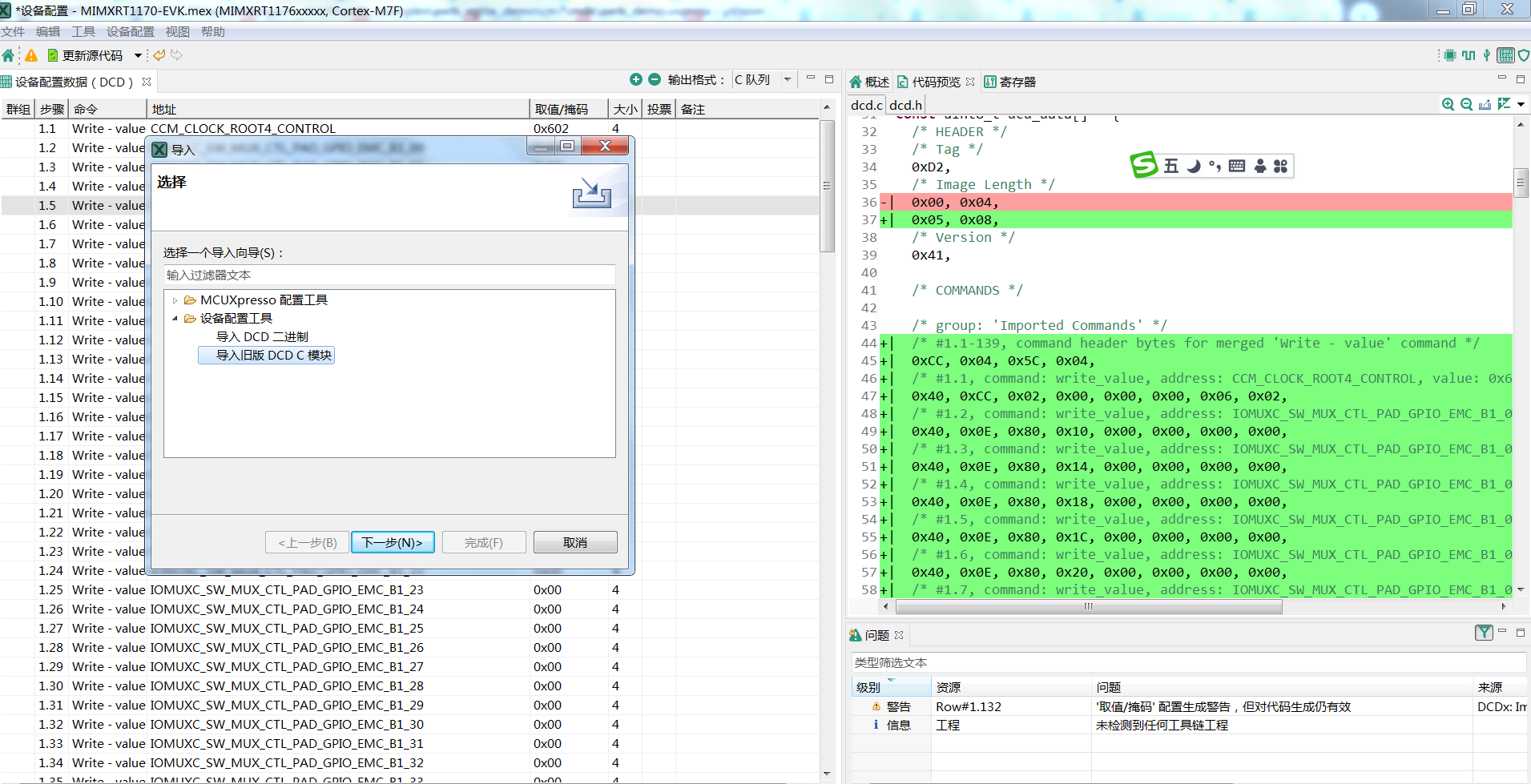Select DCD row 1.1 with CCM_CLOCK_ROOT4_CONTROL

pyautogui.click(x=409, y=128)
